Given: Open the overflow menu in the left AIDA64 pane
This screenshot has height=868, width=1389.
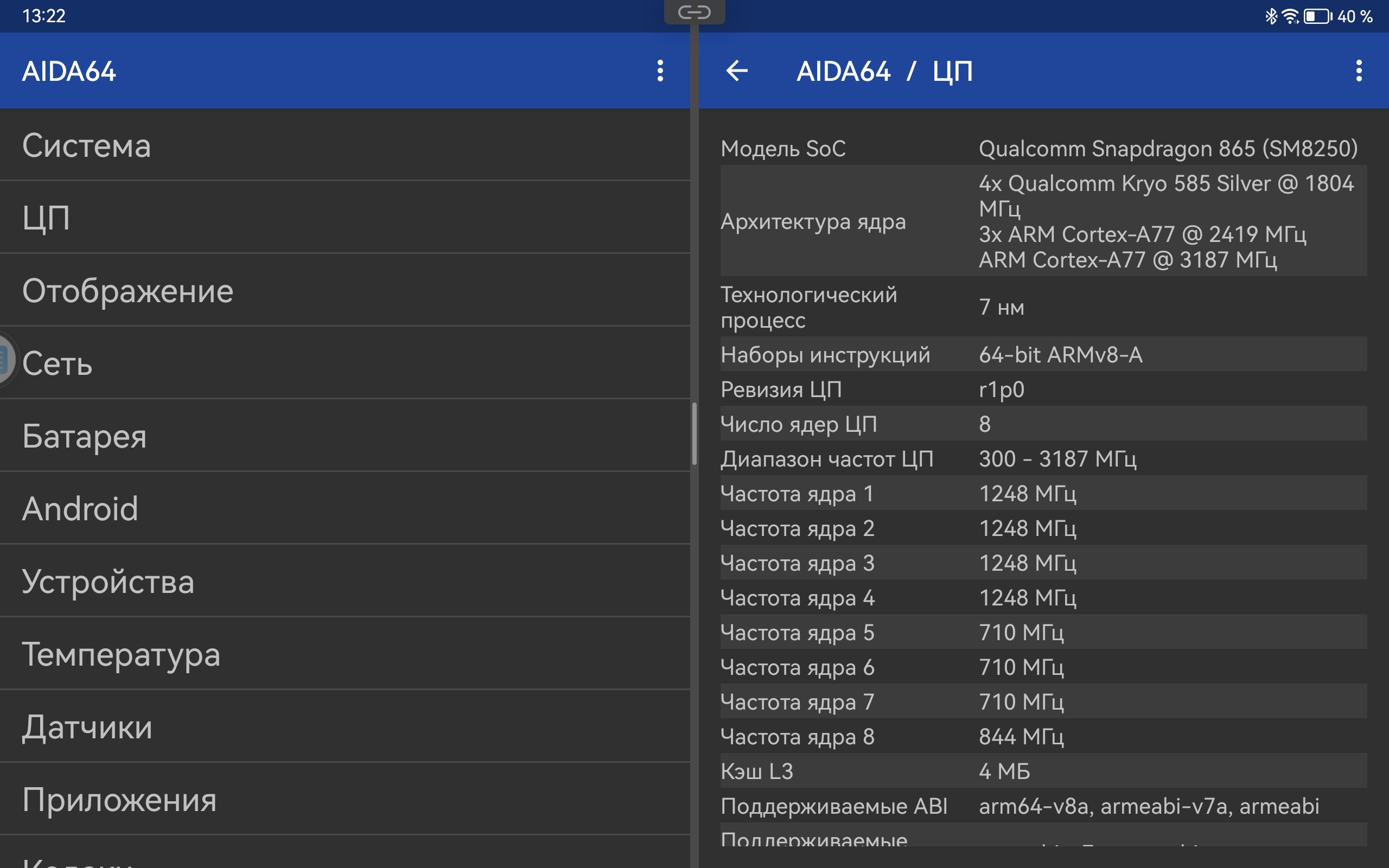Looking at the screenshot, I should pos(660,71).
